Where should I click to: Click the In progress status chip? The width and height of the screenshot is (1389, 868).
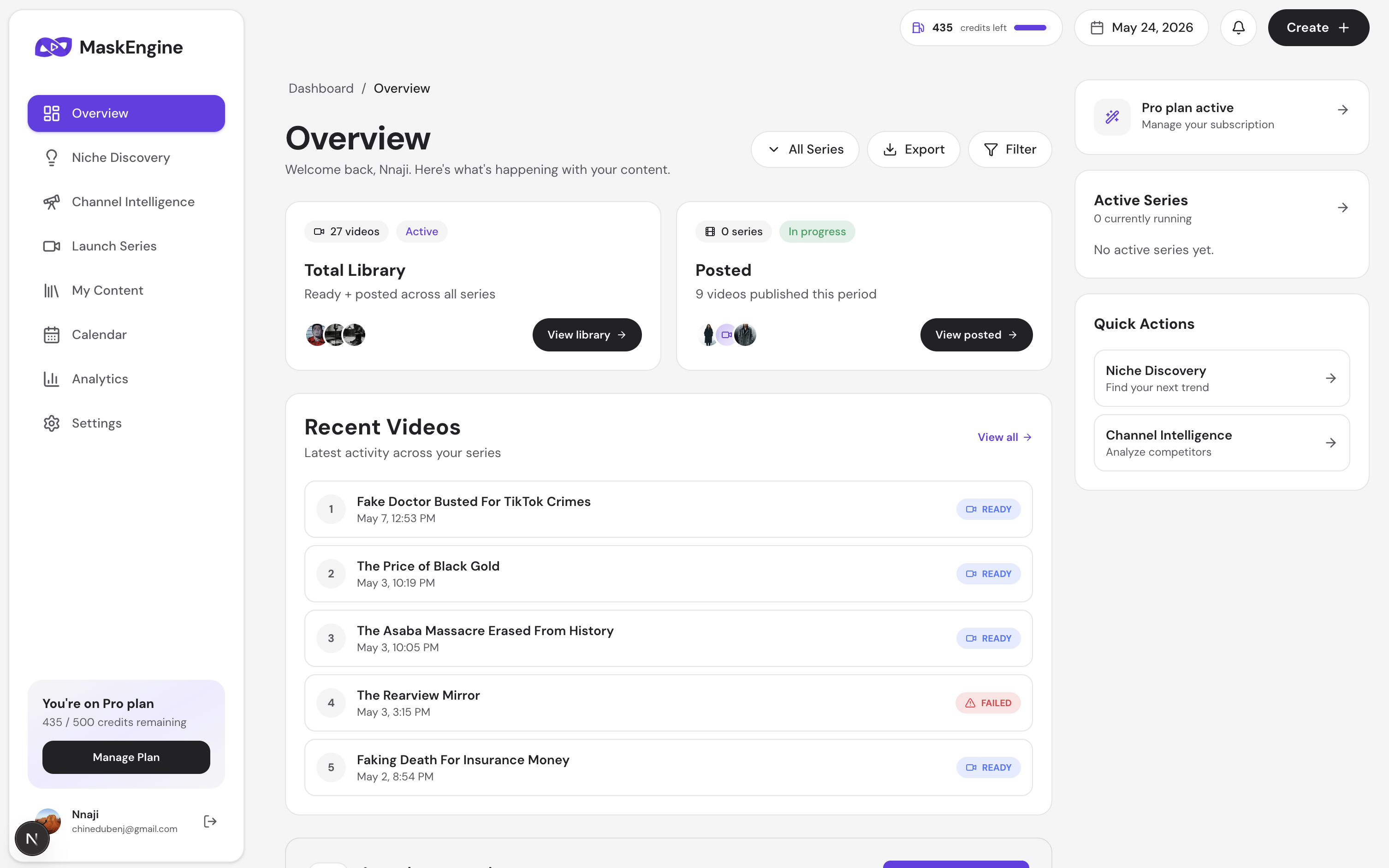coord(817,232)
